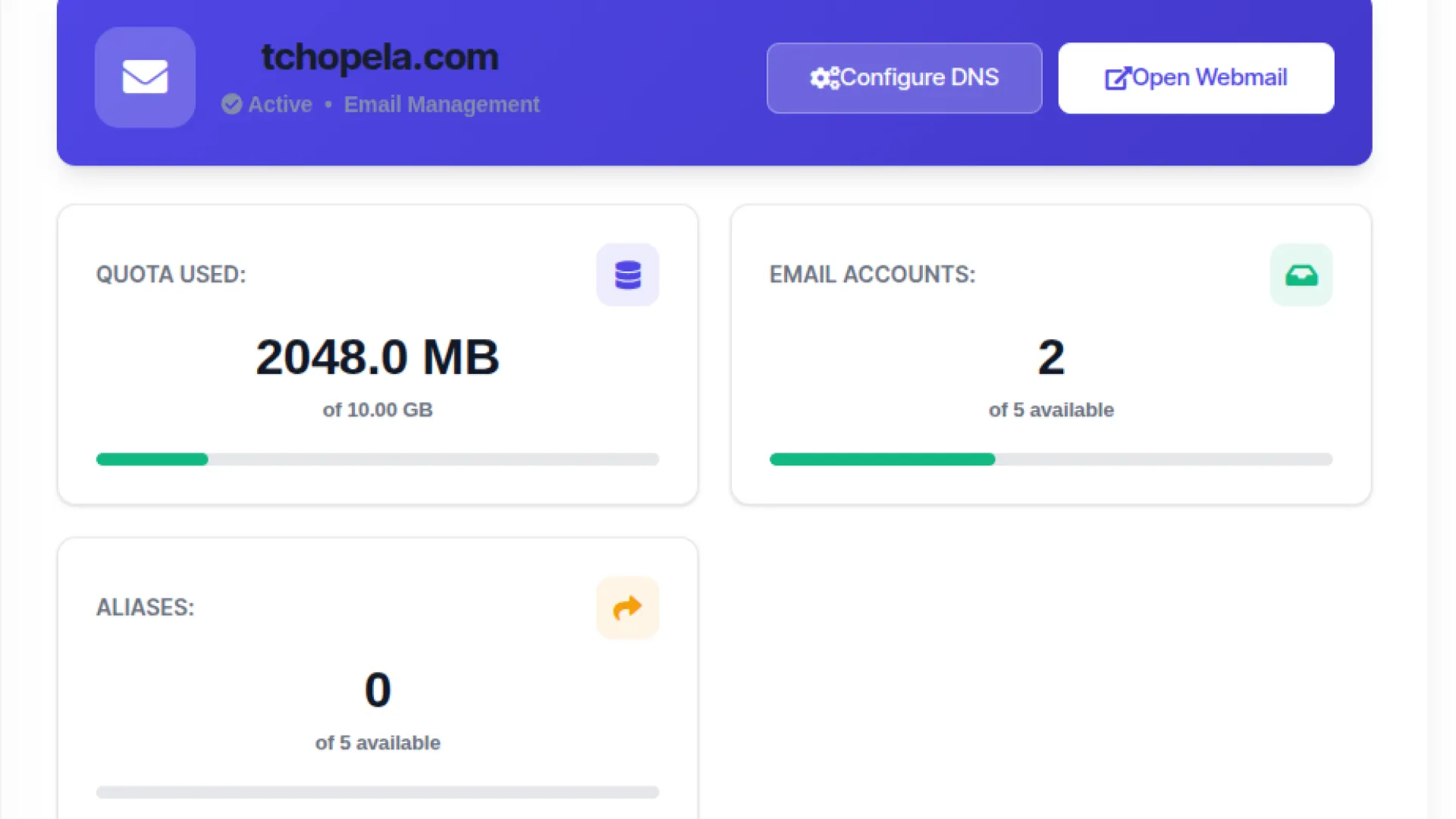Screen dimensions: 1456x819
Task: Click the QUOTA USED heading
Action: click(x=171, y=275)
